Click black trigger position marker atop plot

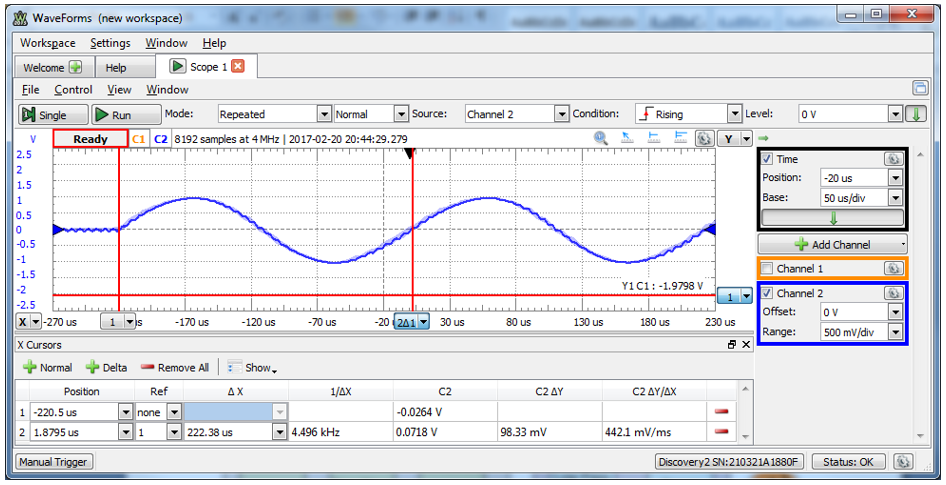click(409, 154)
